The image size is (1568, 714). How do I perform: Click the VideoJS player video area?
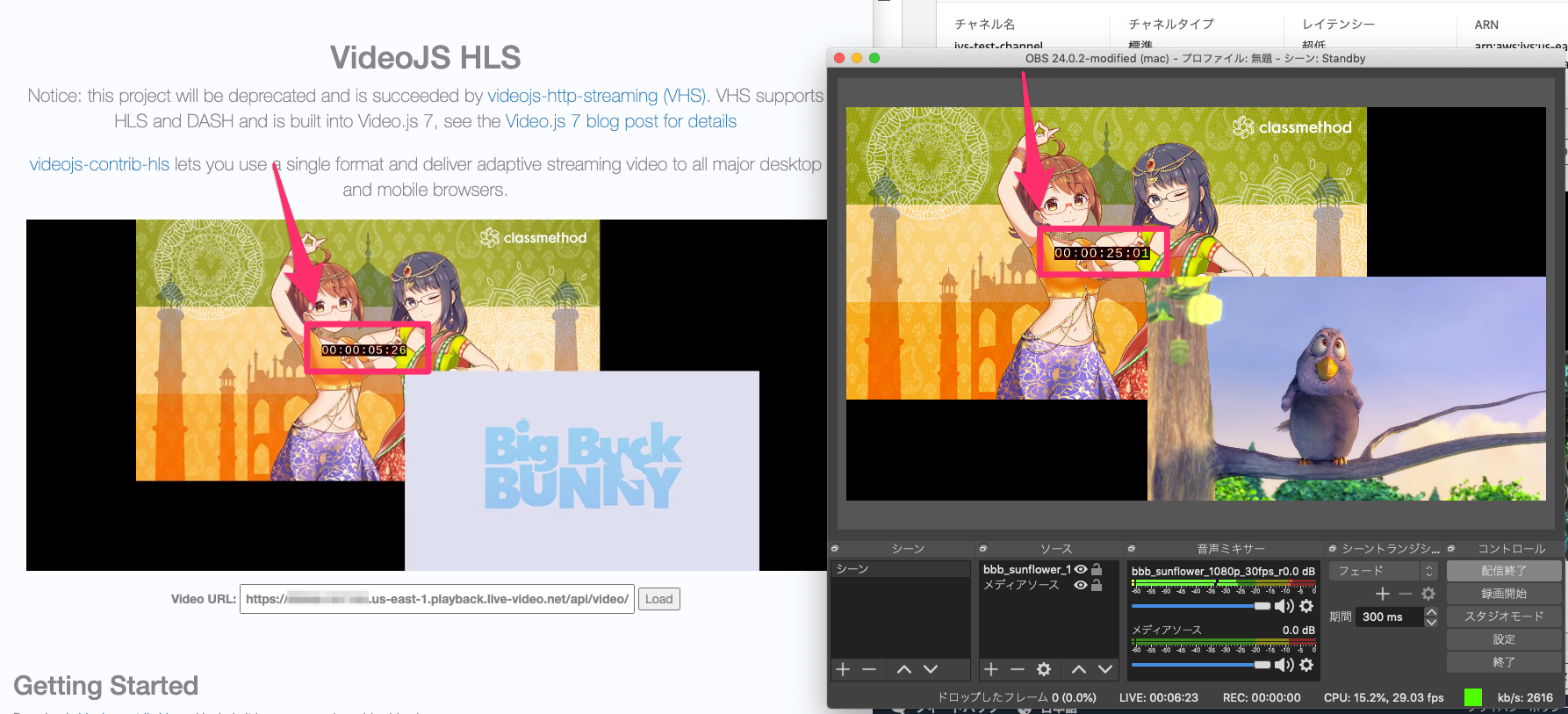[x=427, y=395]
